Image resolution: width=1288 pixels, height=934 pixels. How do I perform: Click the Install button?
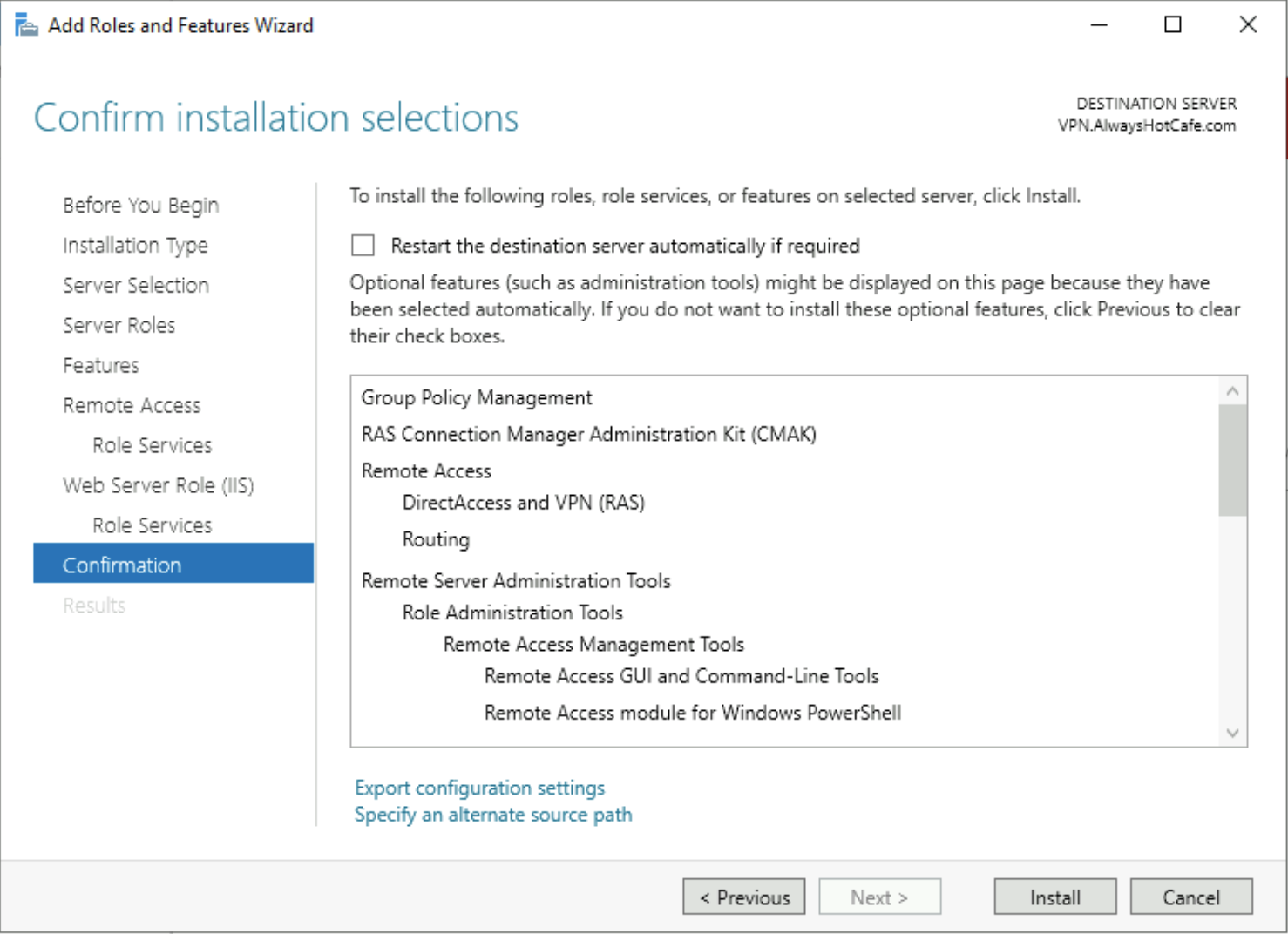point(1054,897)
